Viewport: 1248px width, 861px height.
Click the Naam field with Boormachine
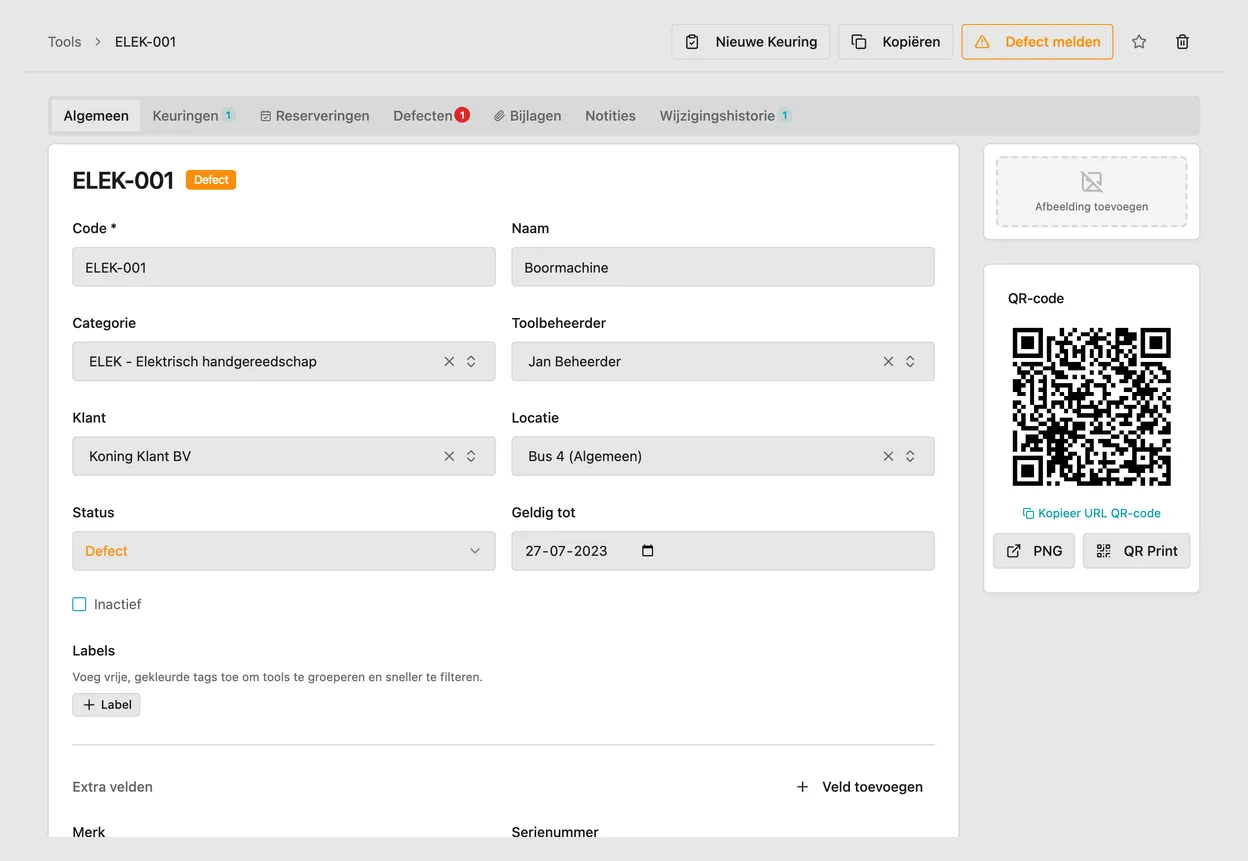point(723,267)
